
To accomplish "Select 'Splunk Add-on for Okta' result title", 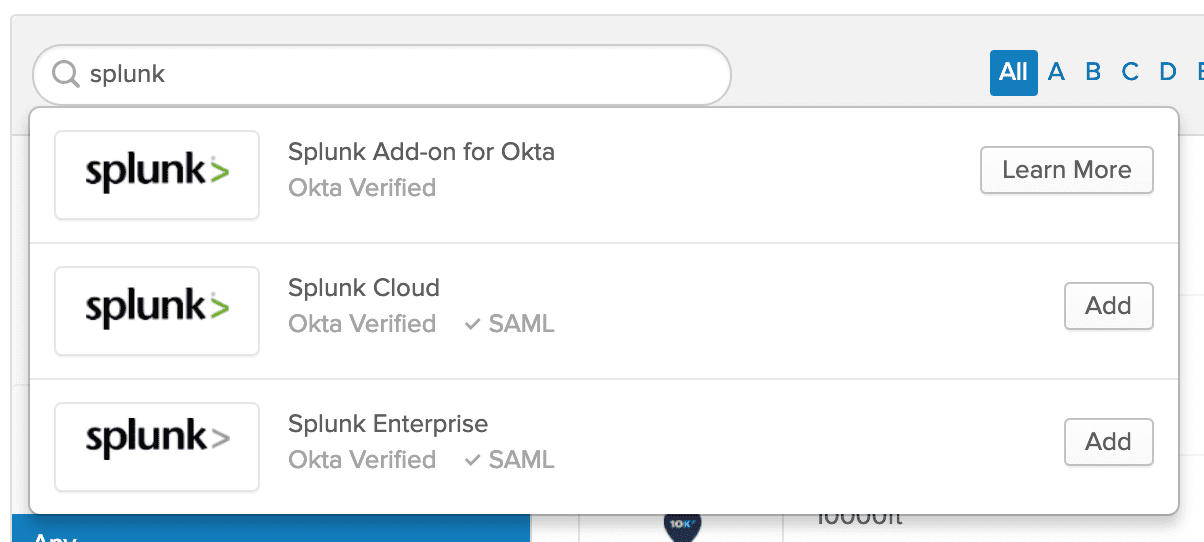I will coord(421,152).
